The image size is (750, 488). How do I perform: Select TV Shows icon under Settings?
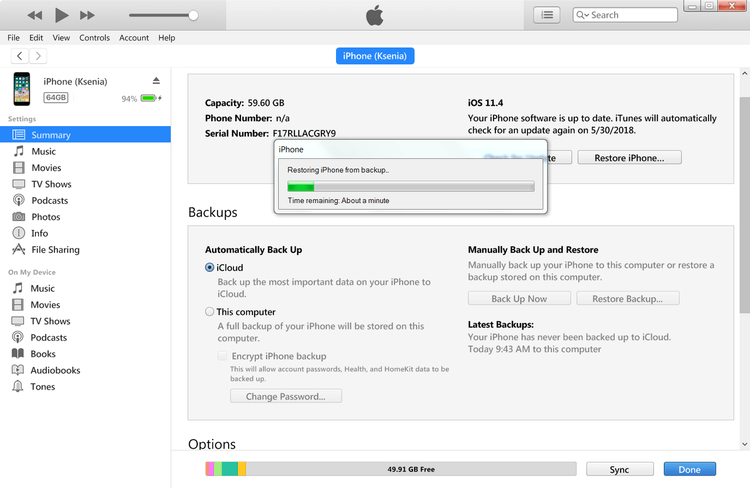pyautogui.click(x=19, y=184)
